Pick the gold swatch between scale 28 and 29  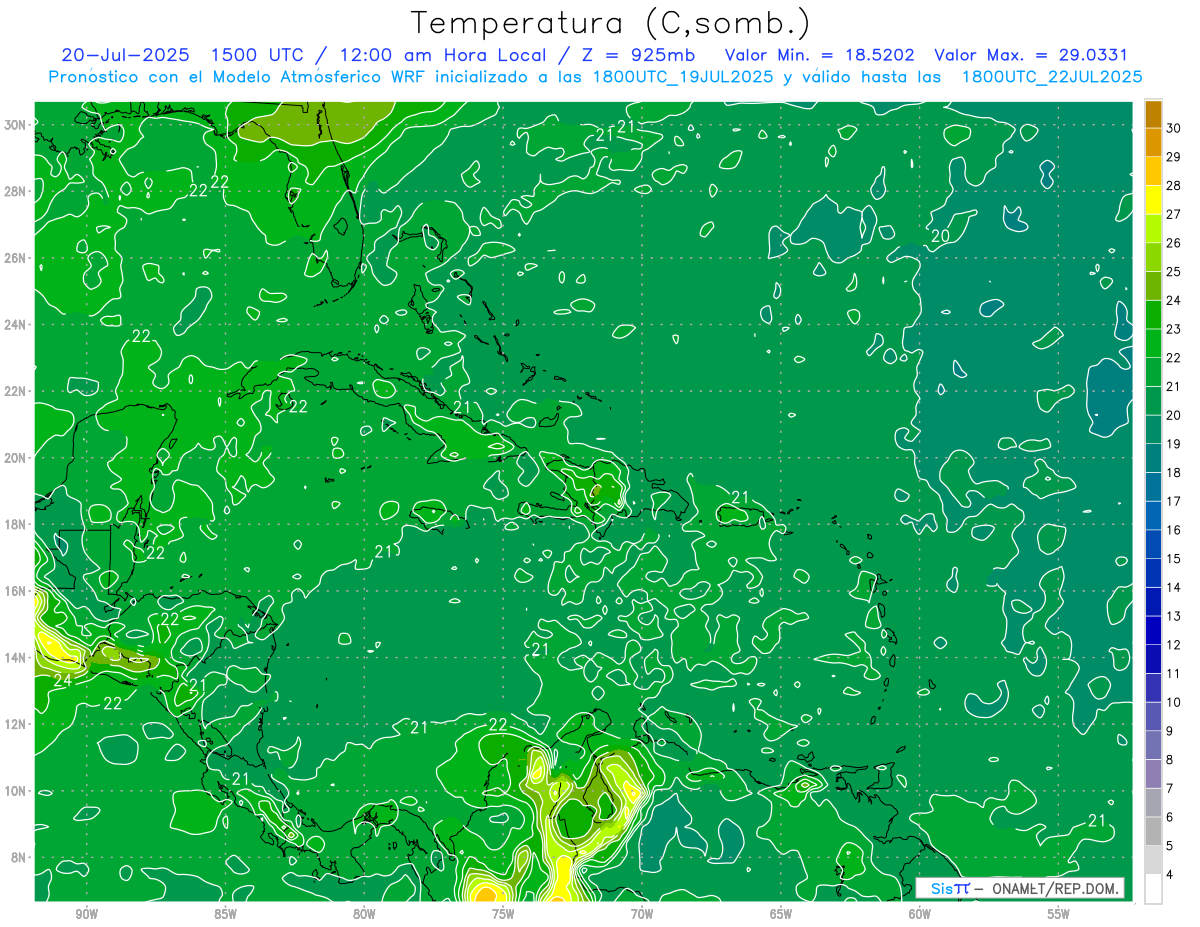(1154, 172)
